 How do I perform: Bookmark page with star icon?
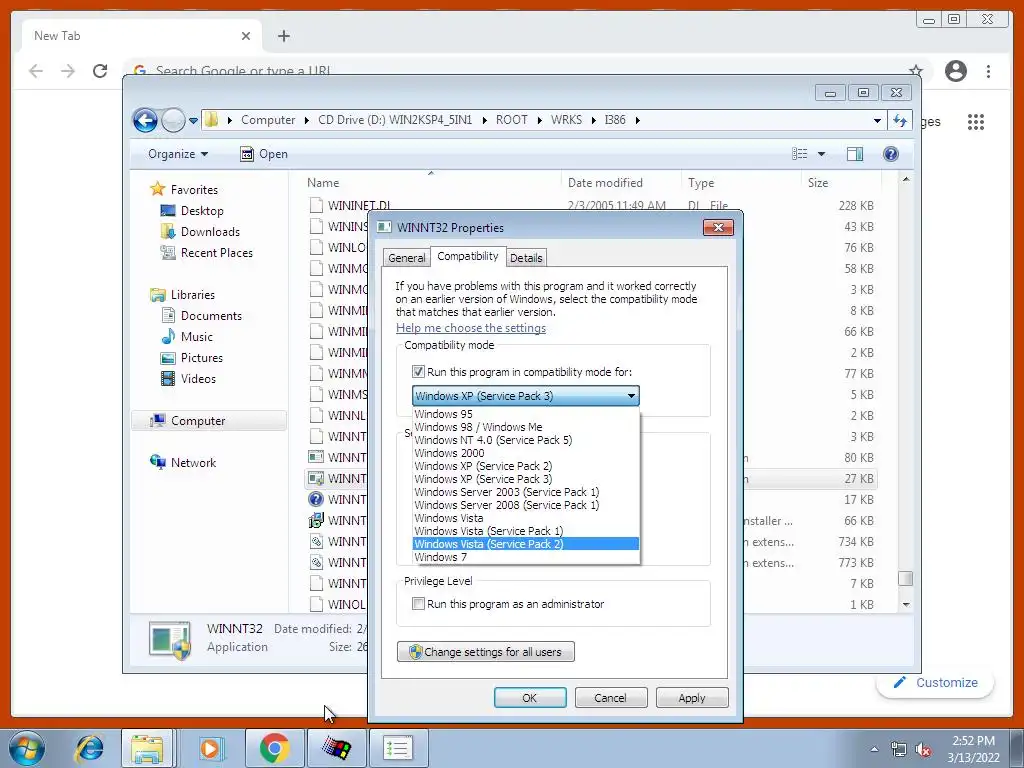[916, 69]
